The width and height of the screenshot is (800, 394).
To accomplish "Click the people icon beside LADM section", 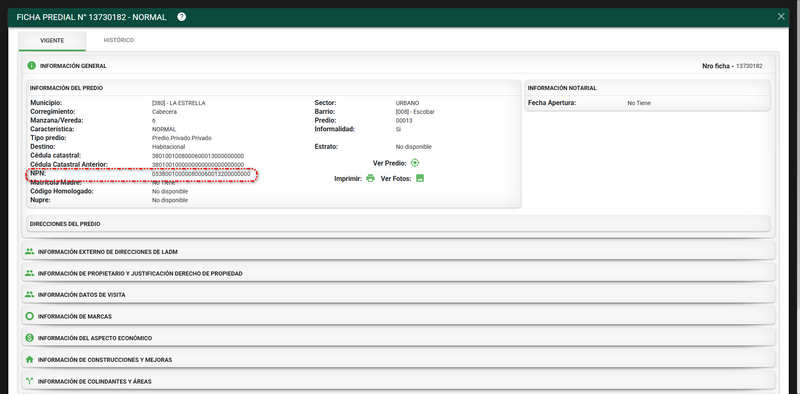I will (29, 252).
